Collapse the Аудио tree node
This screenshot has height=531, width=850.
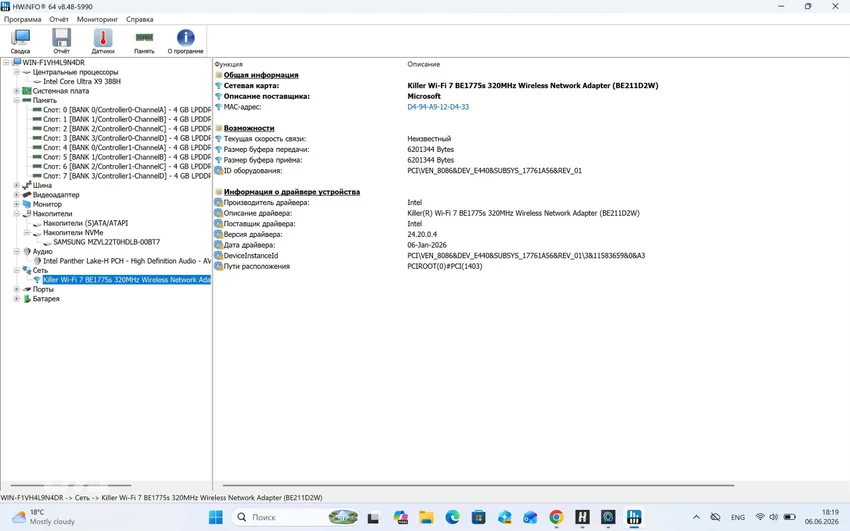point(16,251)
